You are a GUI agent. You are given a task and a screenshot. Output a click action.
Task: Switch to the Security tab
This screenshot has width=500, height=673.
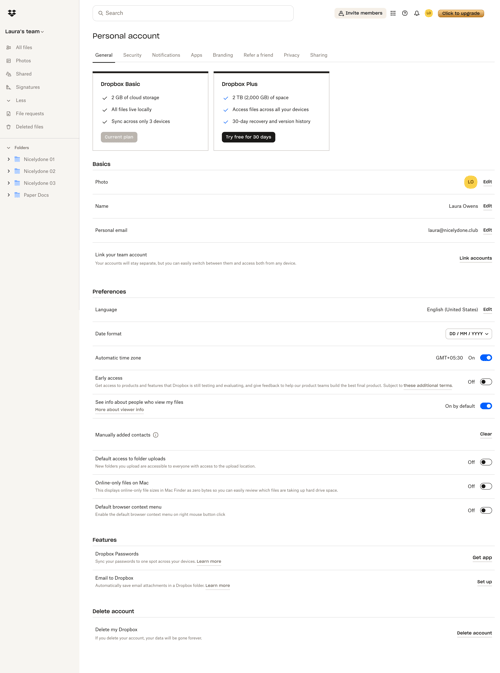[x=132, y=55]
